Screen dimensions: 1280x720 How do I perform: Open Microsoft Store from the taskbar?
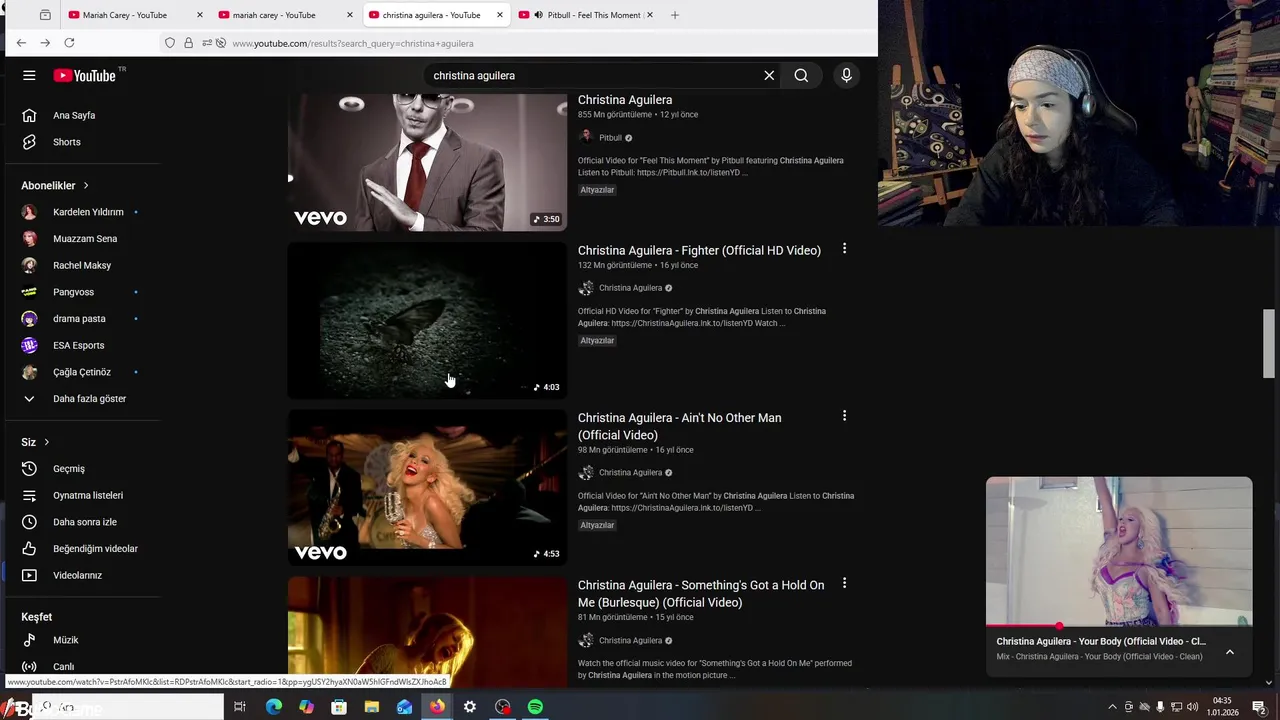tap(339, 707)
